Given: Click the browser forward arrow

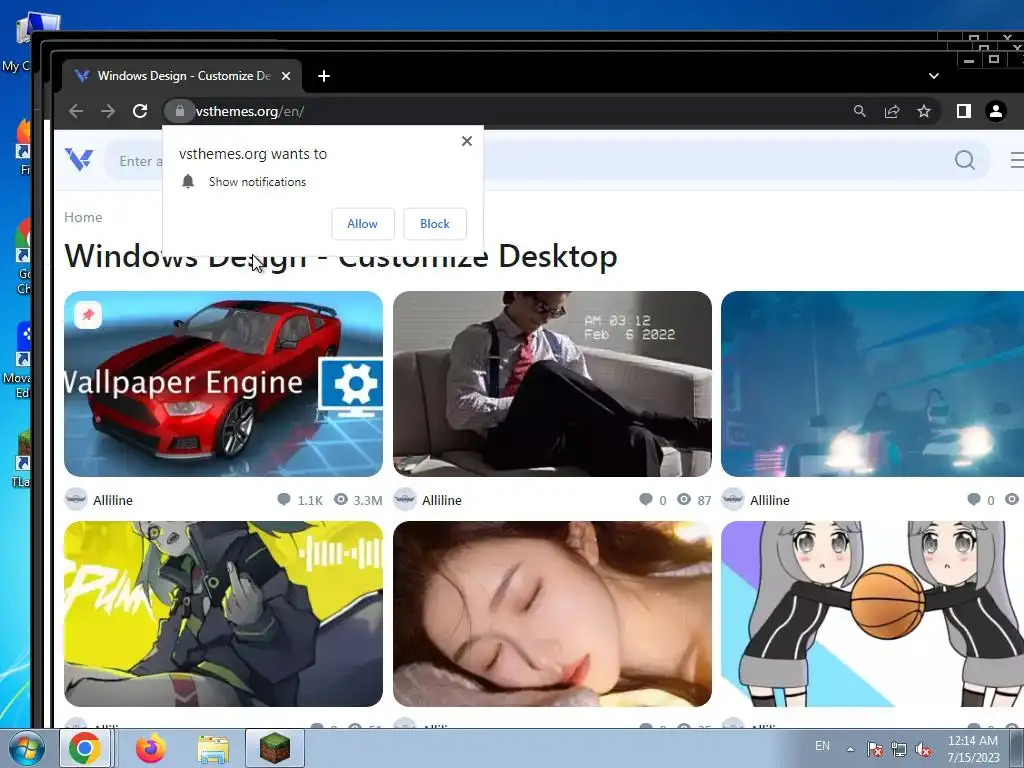Looking at the screenshot, I should coord(108,112).
